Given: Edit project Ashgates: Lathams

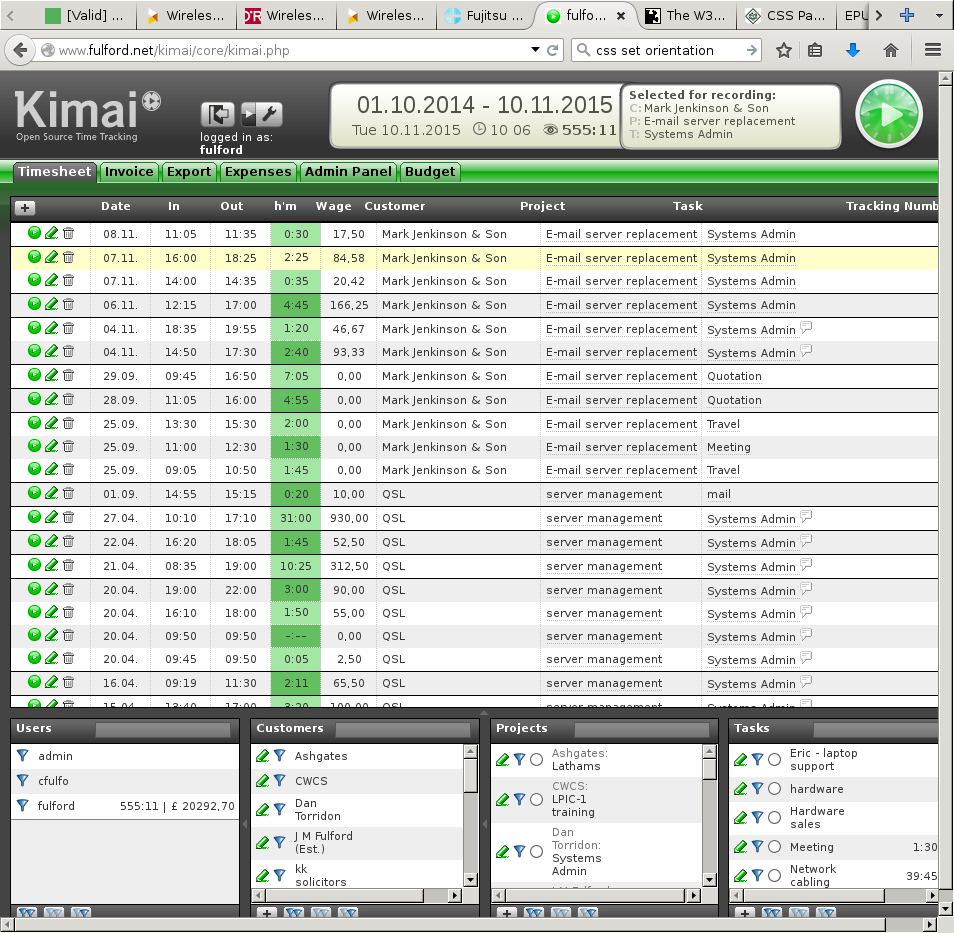Looking at the screenshot, I should tap(503, 760).
